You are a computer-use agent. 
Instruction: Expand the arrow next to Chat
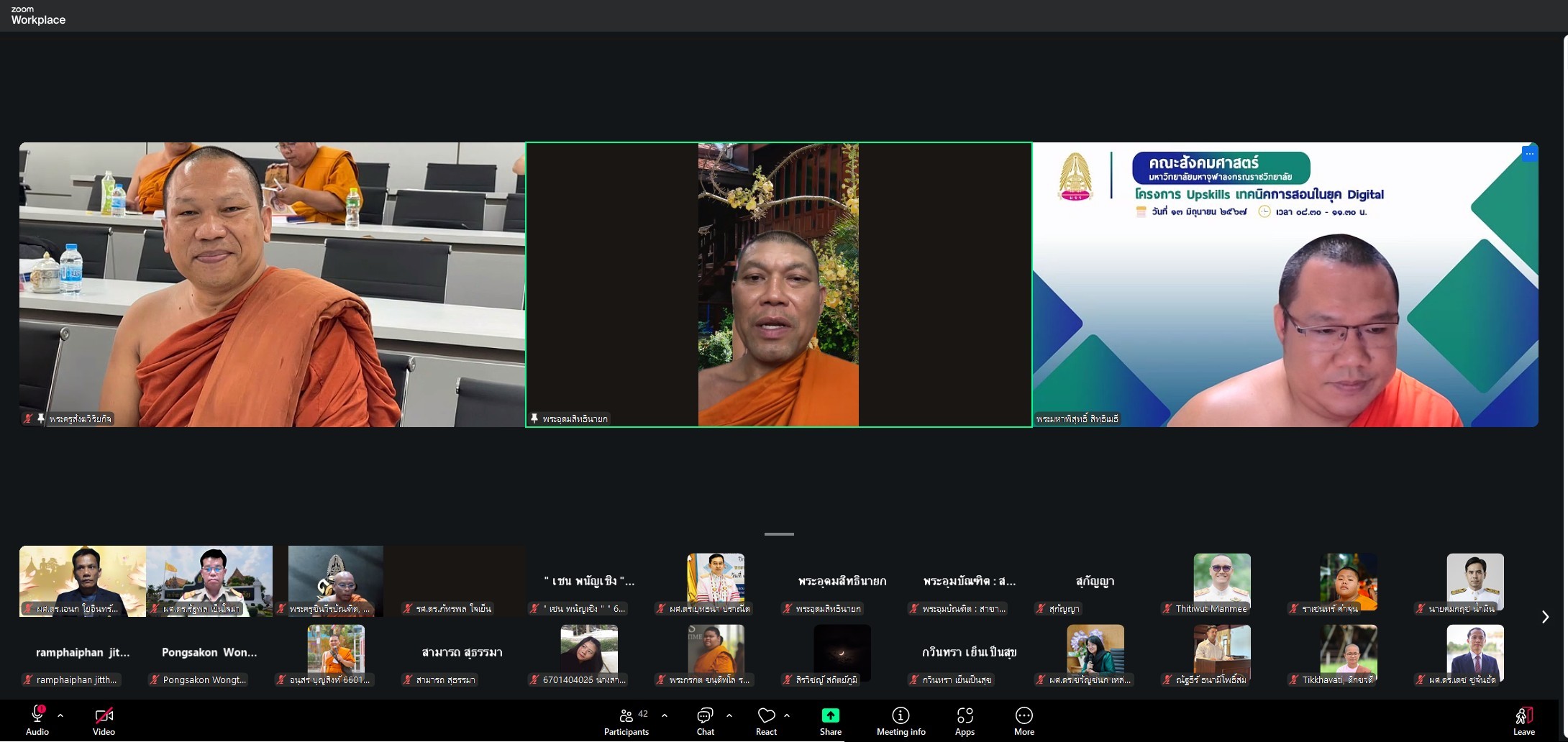[x=729, y=715]
